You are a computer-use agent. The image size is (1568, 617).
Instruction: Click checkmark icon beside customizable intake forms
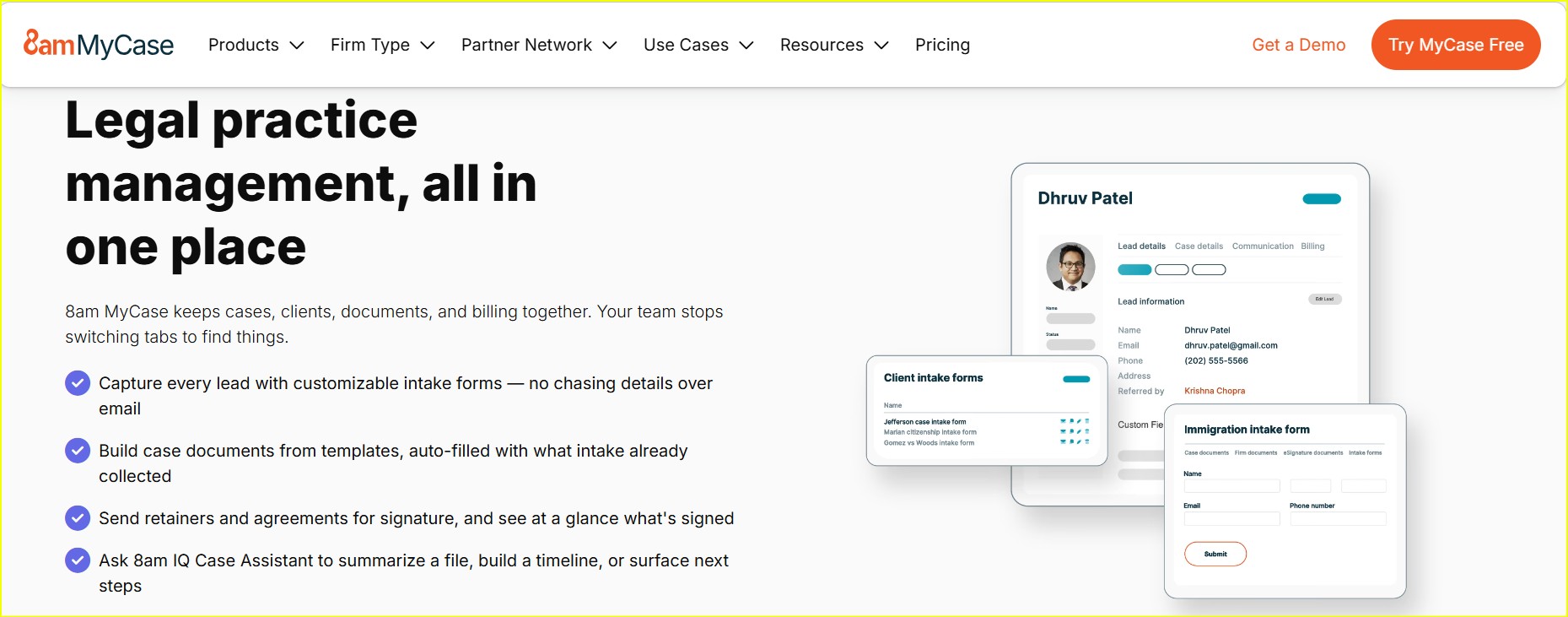click(x=78, y=383)
